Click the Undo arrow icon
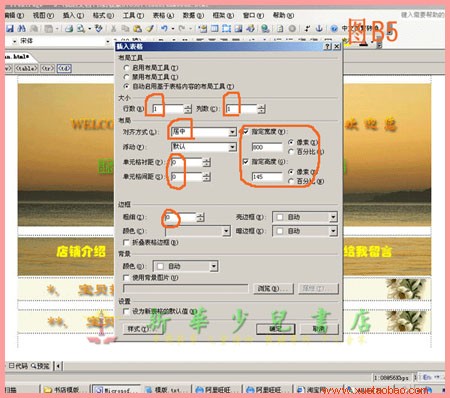Image resolution: width=450 pixels, height=398 pixels. tap(164, 29)
